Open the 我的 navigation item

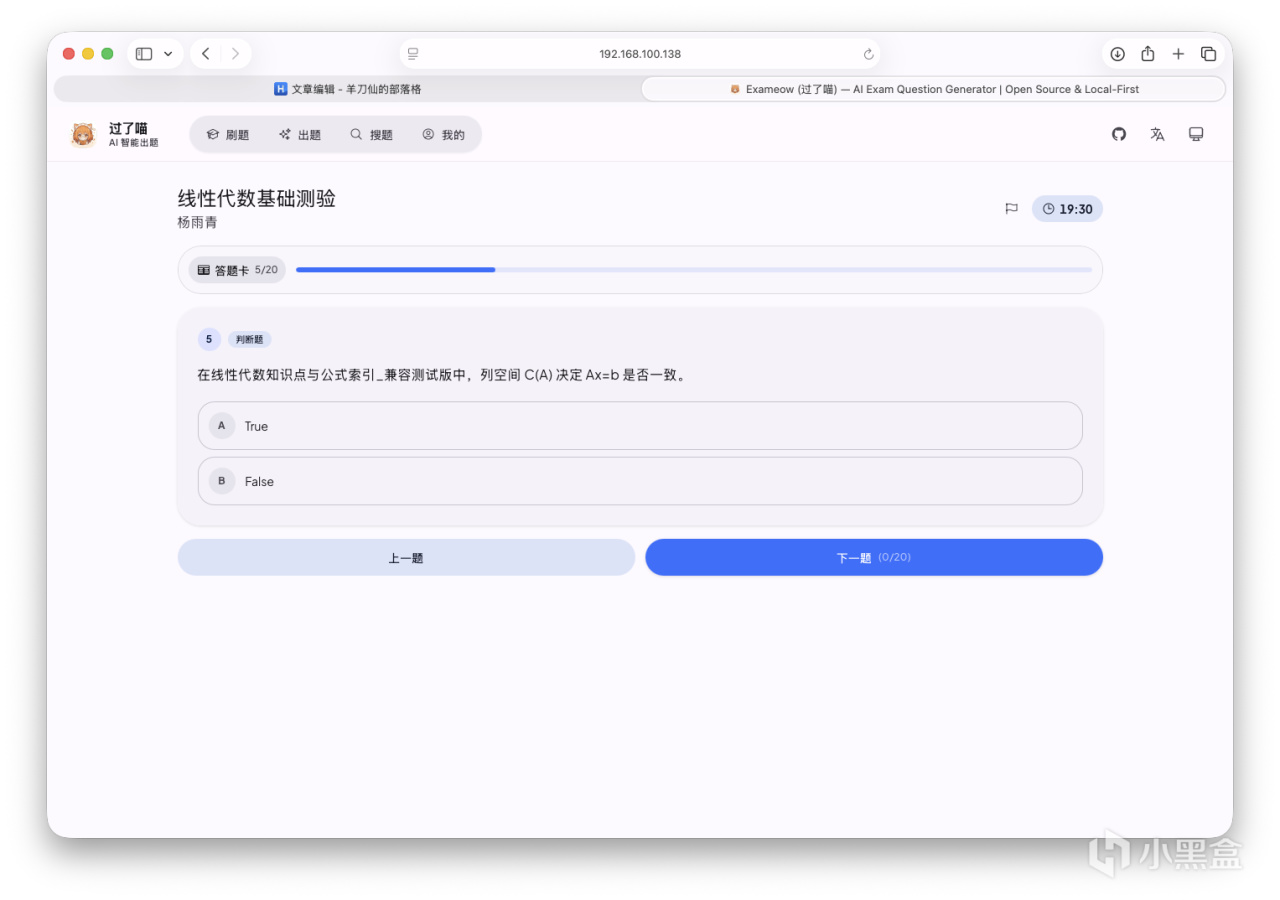444,135
